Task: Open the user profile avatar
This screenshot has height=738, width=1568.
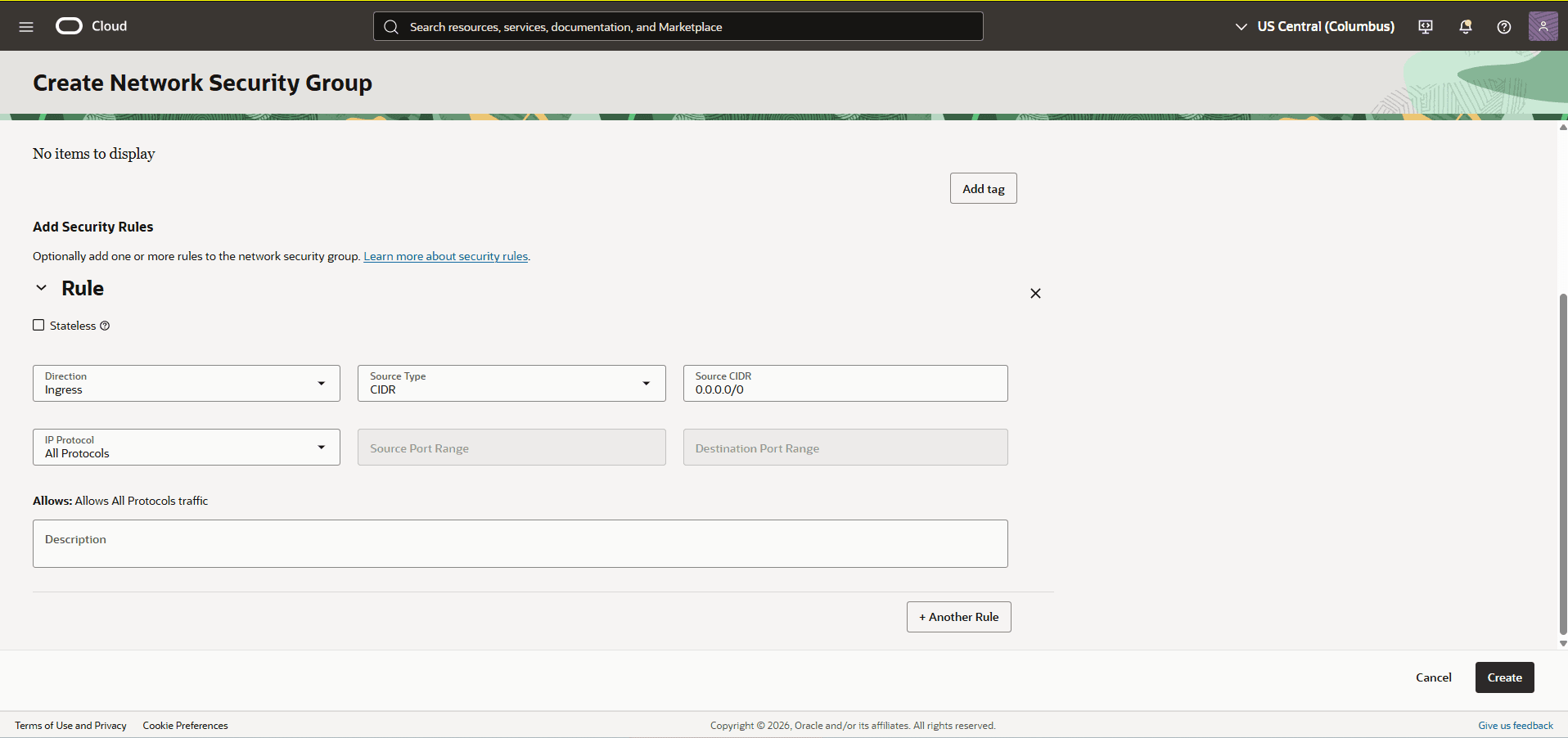Action: [x=1543, y=26]
